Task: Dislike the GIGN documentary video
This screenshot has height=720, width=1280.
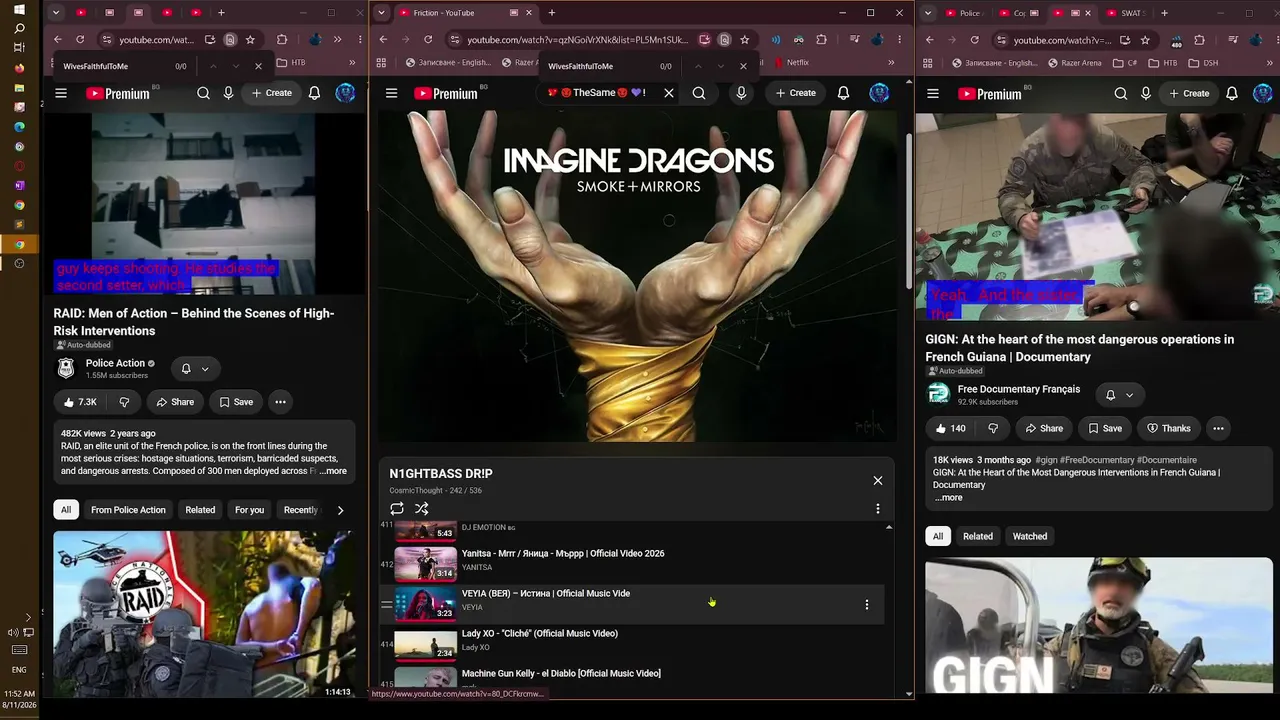Action: pos(993,428)
